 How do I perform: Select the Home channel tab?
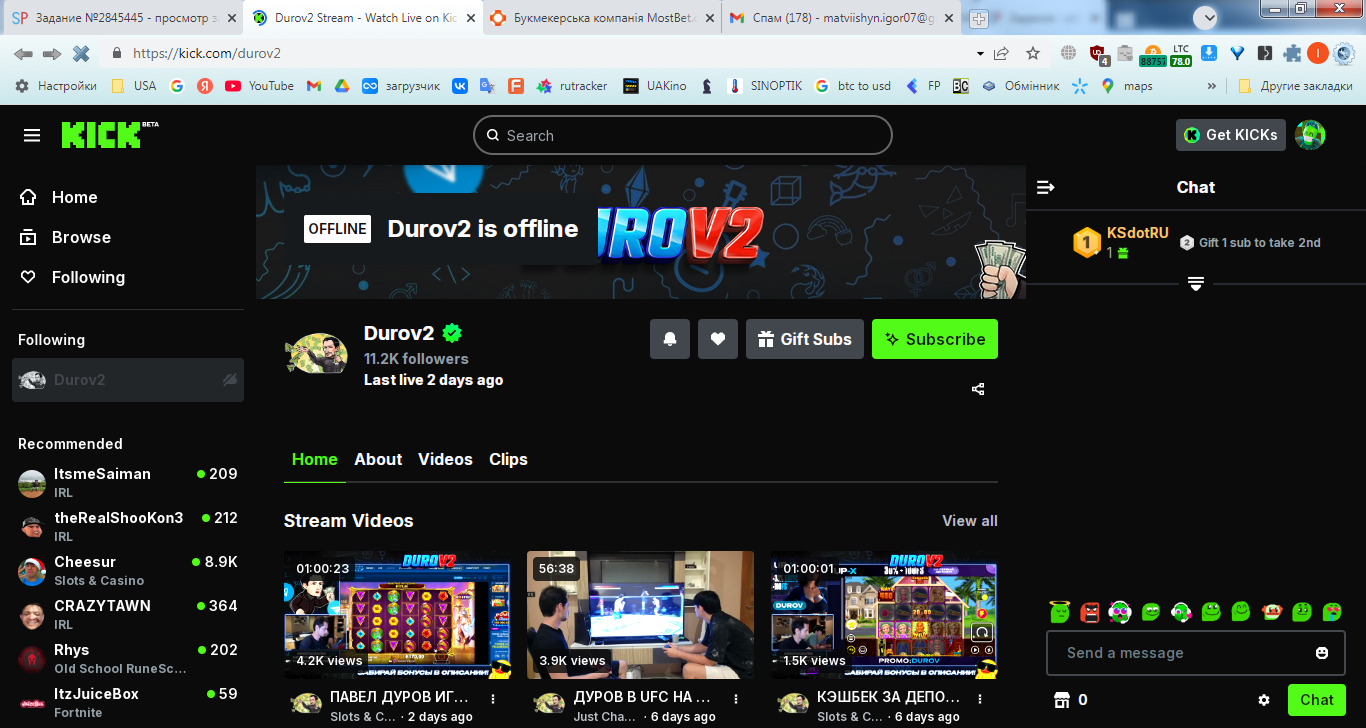(314, 459)
